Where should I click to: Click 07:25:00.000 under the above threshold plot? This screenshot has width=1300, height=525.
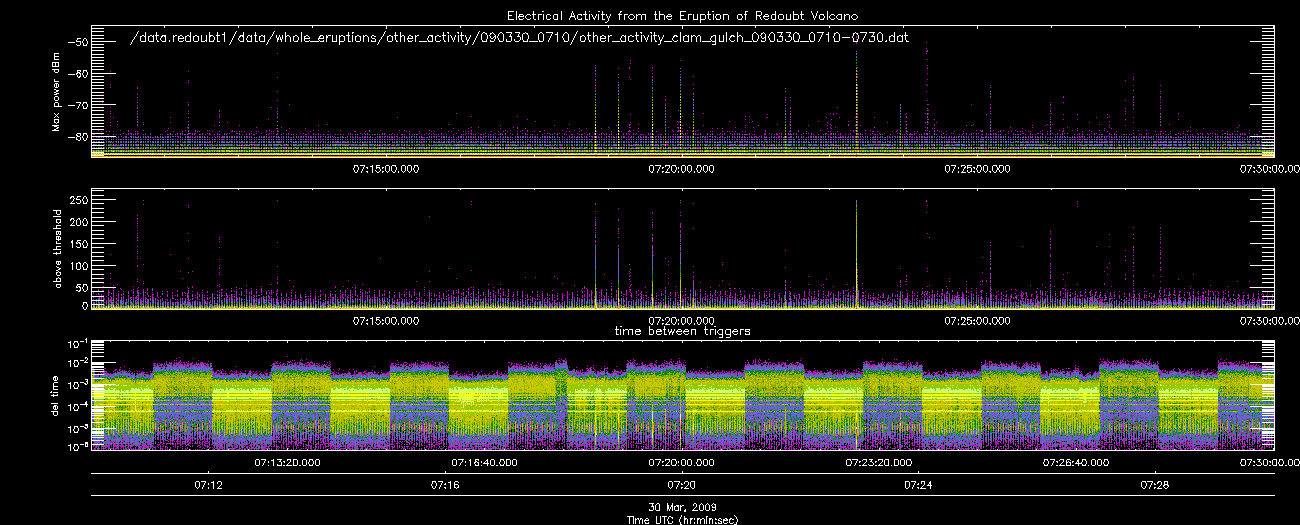point(977,320)
